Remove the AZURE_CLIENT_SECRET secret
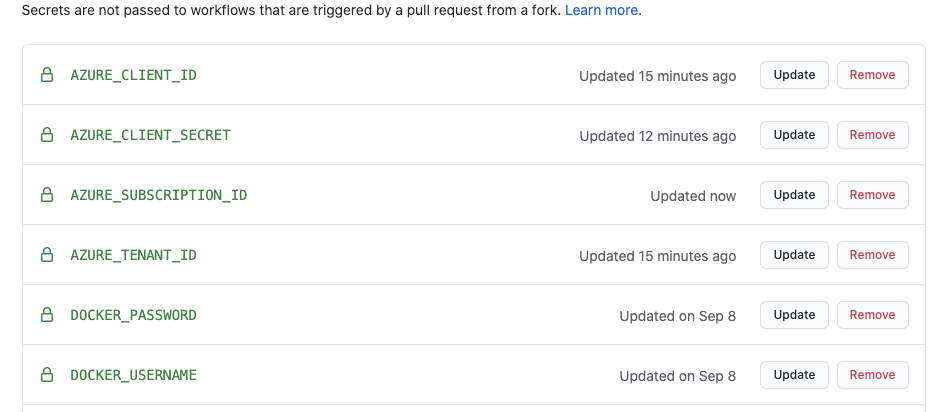The height and width of the screenshot is (412, 947). 872,135
